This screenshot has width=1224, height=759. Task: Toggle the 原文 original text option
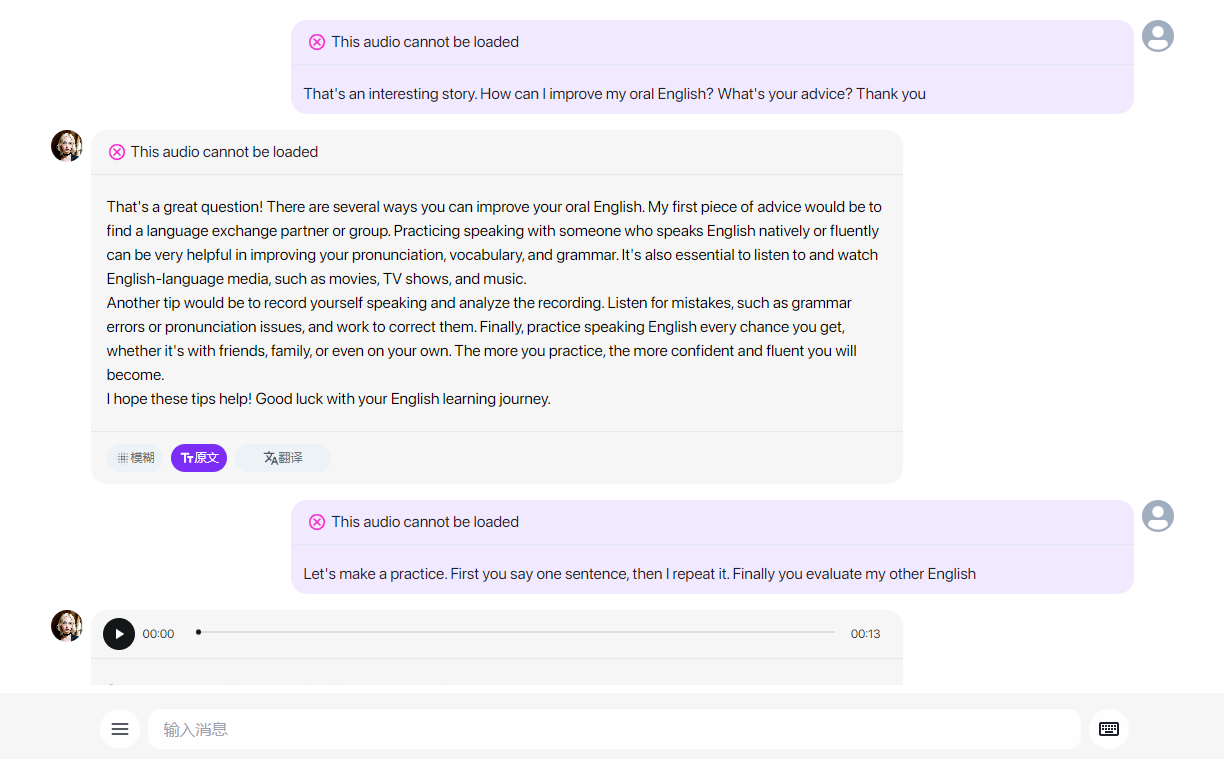pyautogui.click(x=199, y=458)
